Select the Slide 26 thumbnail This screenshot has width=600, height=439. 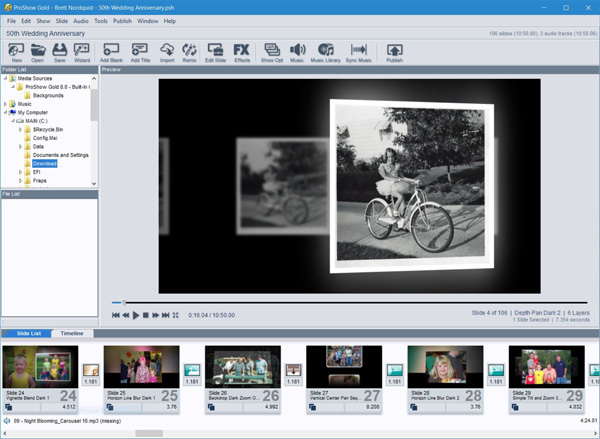point(242,368)
